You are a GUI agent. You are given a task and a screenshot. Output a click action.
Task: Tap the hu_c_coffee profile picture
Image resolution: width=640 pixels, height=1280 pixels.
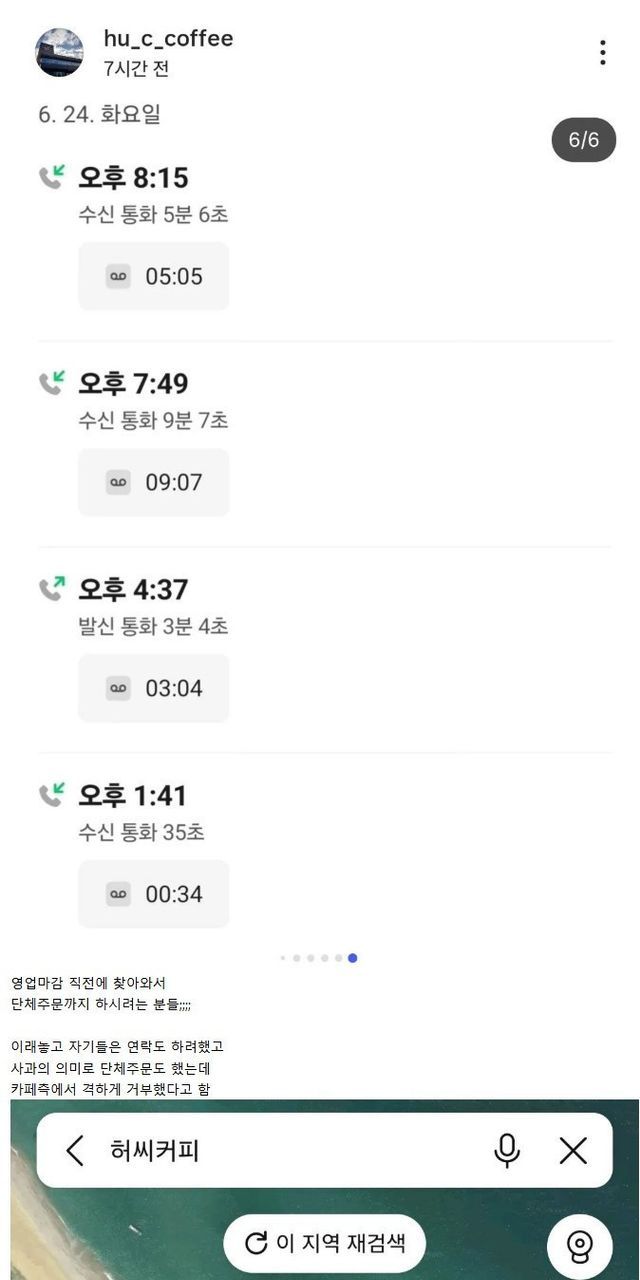tap(60, 52)
